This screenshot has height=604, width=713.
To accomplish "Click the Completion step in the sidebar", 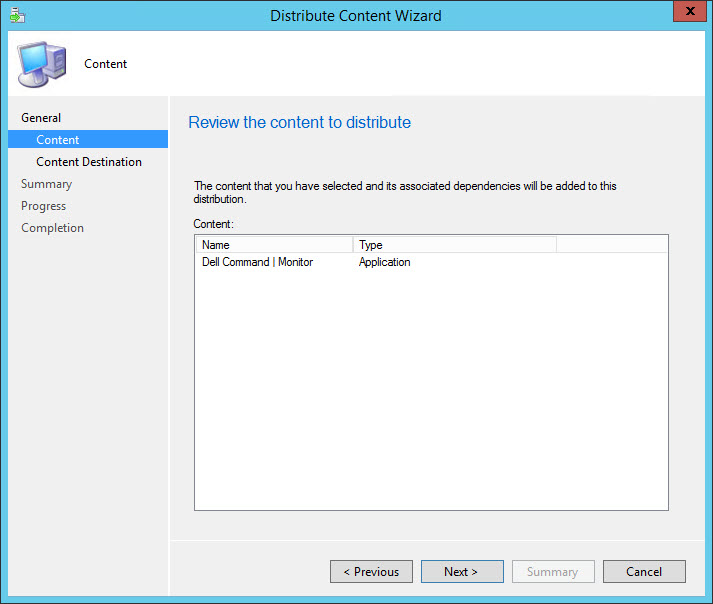I will pyautogui.click(x=52, y=228).
